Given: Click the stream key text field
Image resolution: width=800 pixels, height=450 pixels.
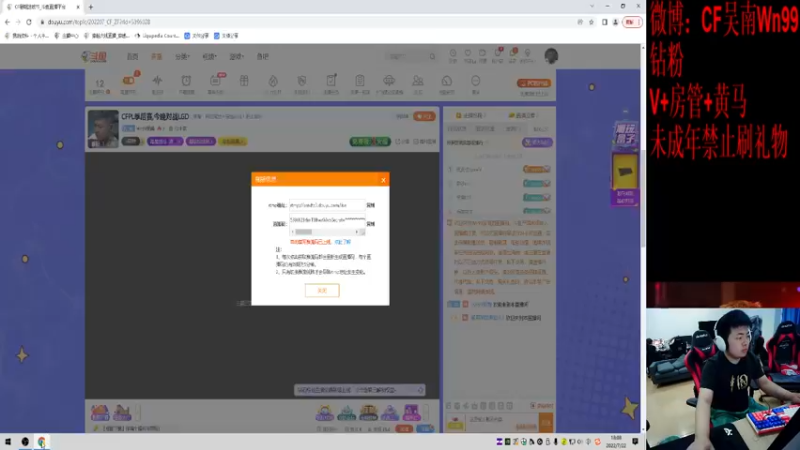Looking at the screenshot, I should [327, 220].
